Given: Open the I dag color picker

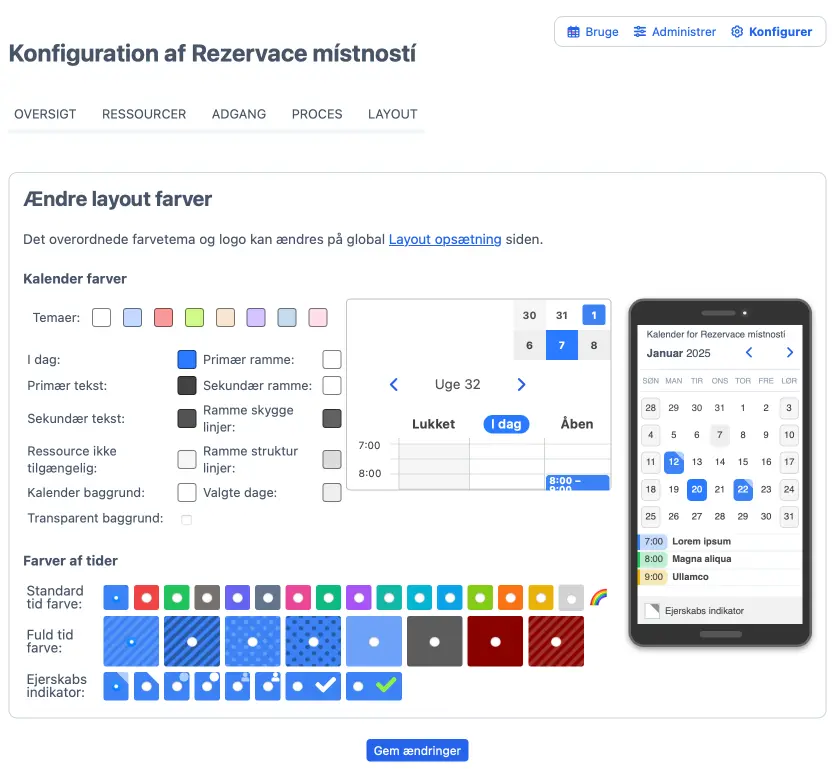Looking at the screenshot, I should pyautogui.click(x=187, y=359).
